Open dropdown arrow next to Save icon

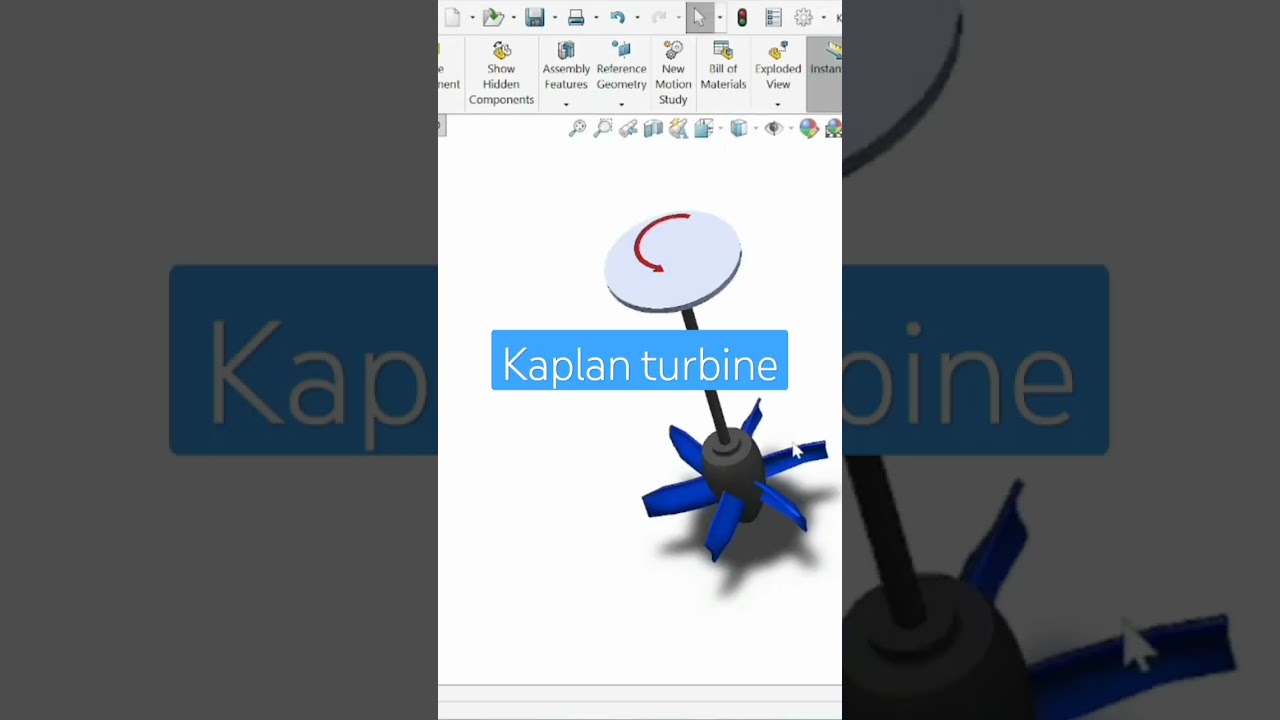point(555,18)
